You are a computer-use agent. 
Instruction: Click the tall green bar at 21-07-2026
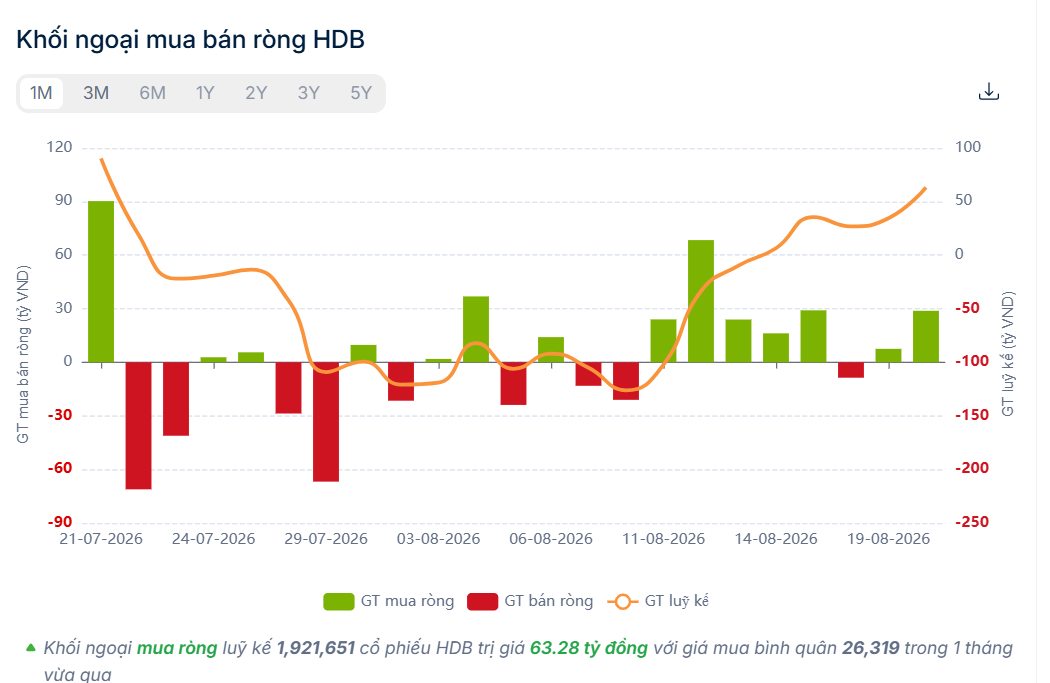pos(101,281)
